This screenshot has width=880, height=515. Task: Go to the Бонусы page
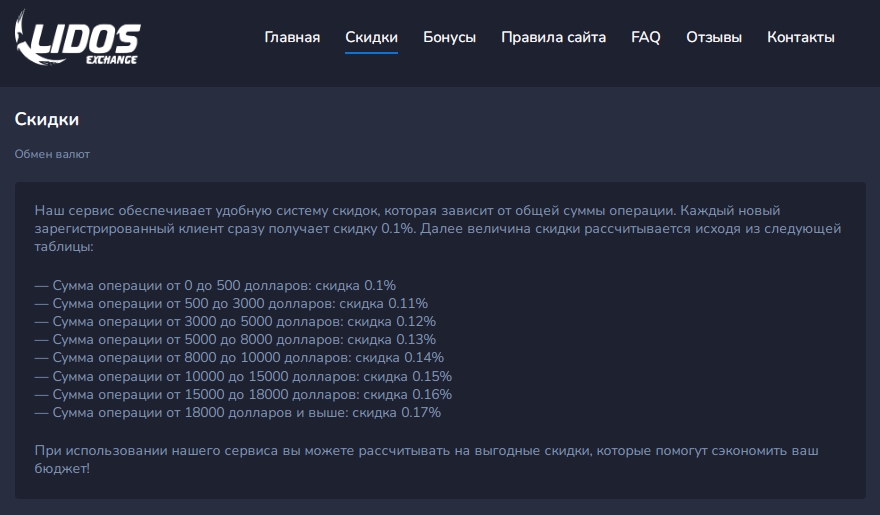[x=449, y=37]
